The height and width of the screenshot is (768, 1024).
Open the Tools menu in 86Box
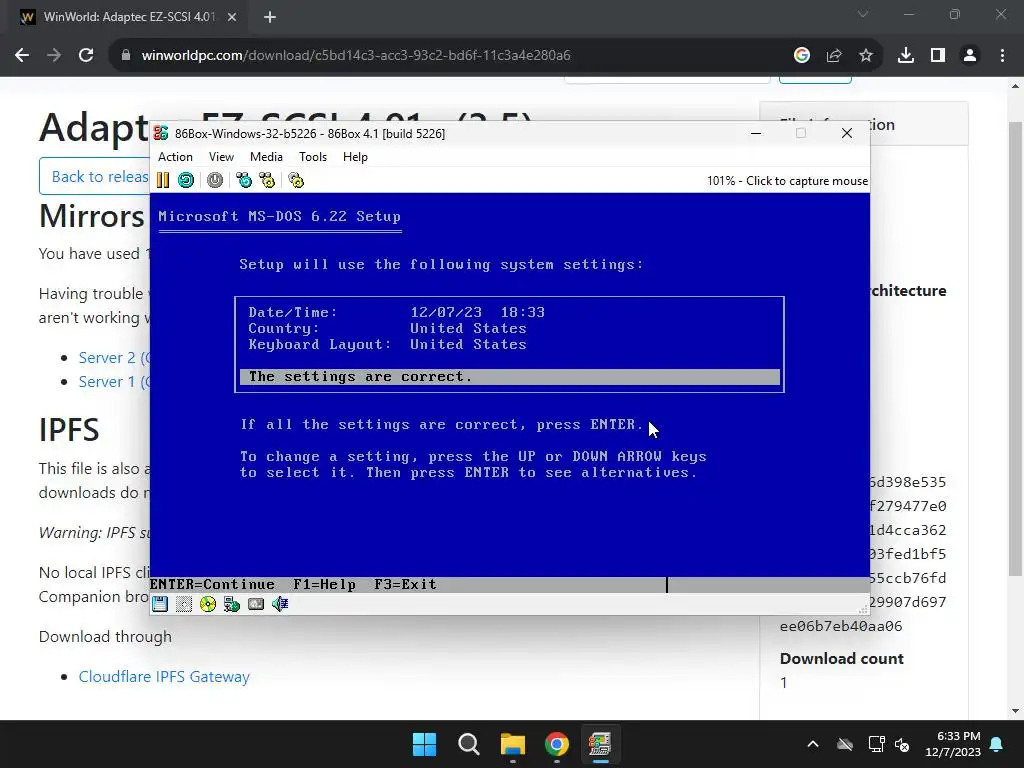313,157
